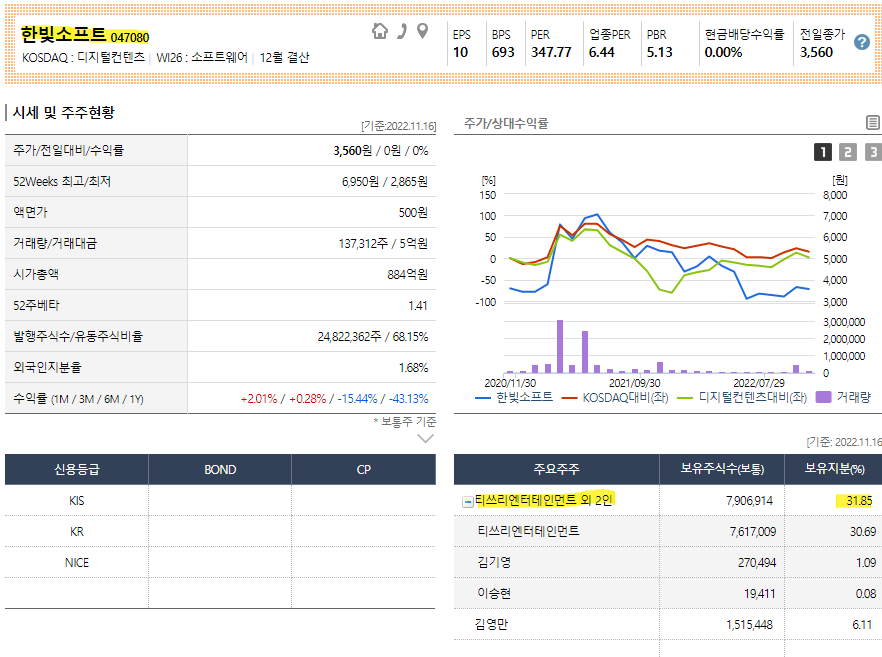The width and height of the screenshot is (882, 657).
Task: Click the tallest purple volume bar
Action: [560, 346]
